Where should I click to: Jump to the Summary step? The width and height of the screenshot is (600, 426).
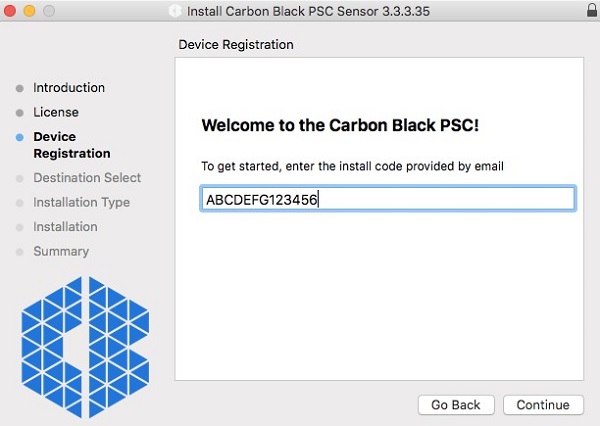click(61, 251)
